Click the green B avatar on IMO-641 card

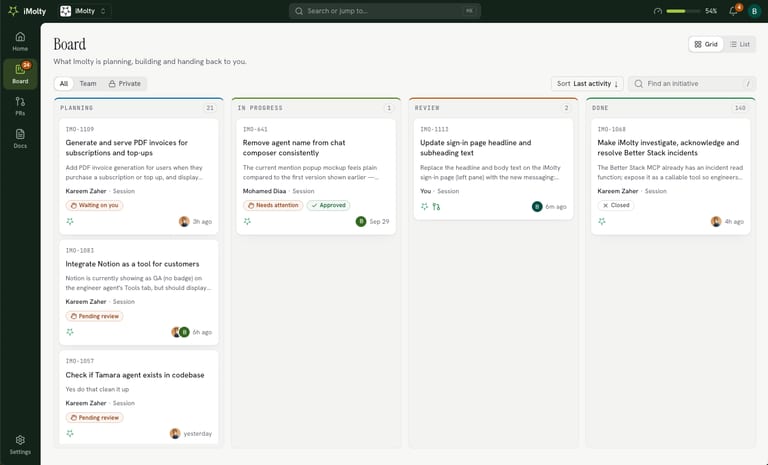(361, 221)
